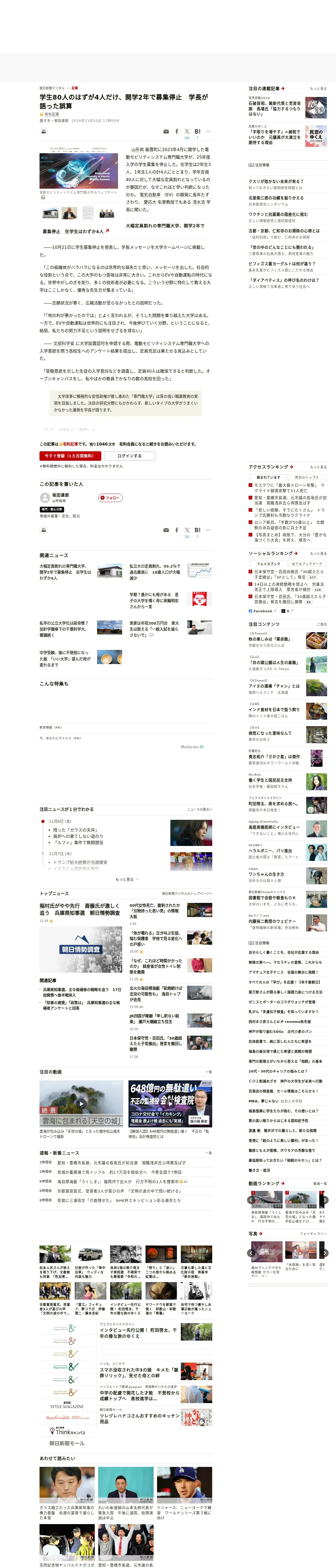Open 朝日新聞デジタルのトップページへ link
The height and width of the screenshot is (1568, 336).
(187, 893)
